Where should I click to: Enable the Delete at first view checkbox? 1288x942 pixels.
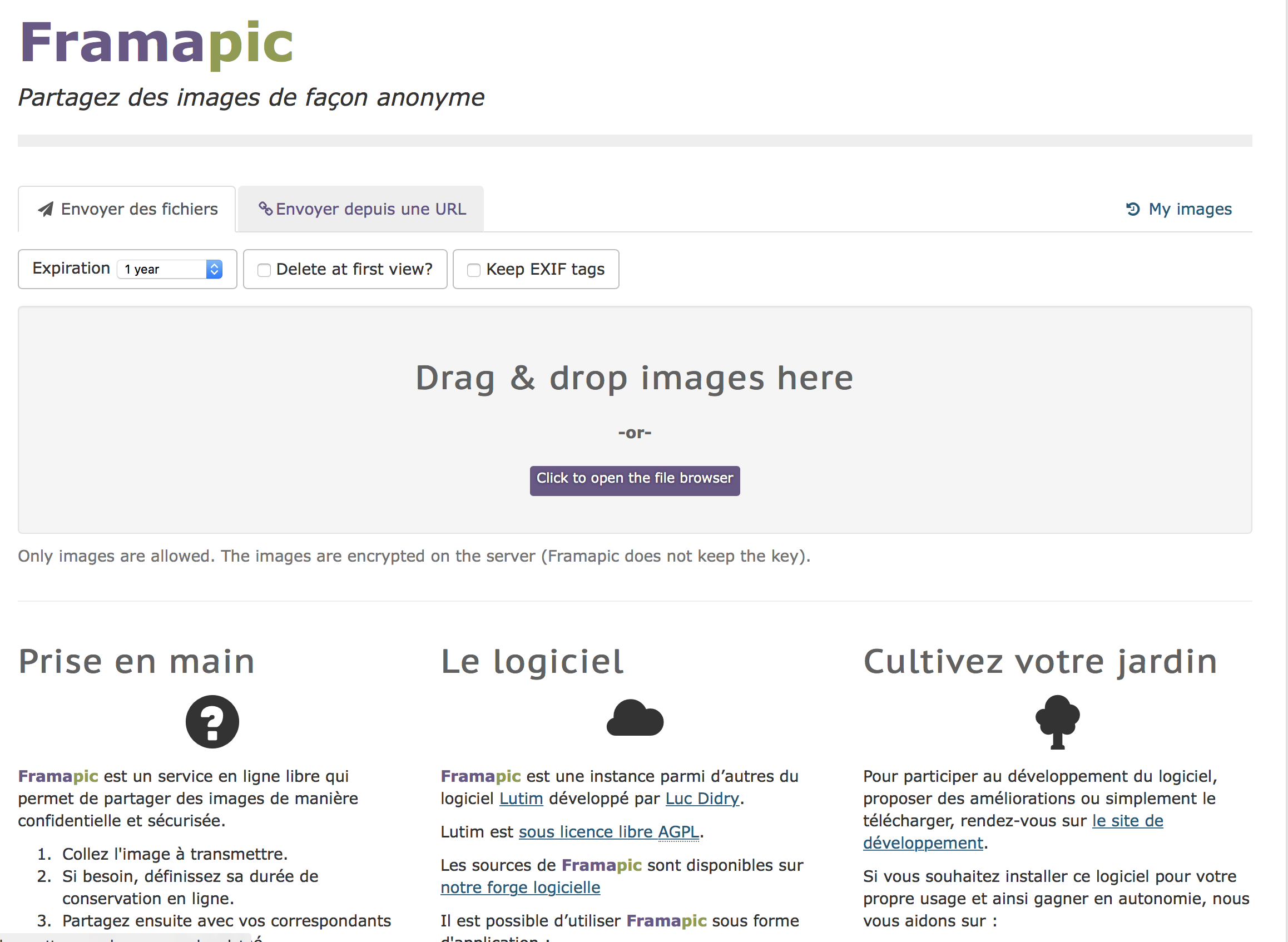click(x=264, y=270)
